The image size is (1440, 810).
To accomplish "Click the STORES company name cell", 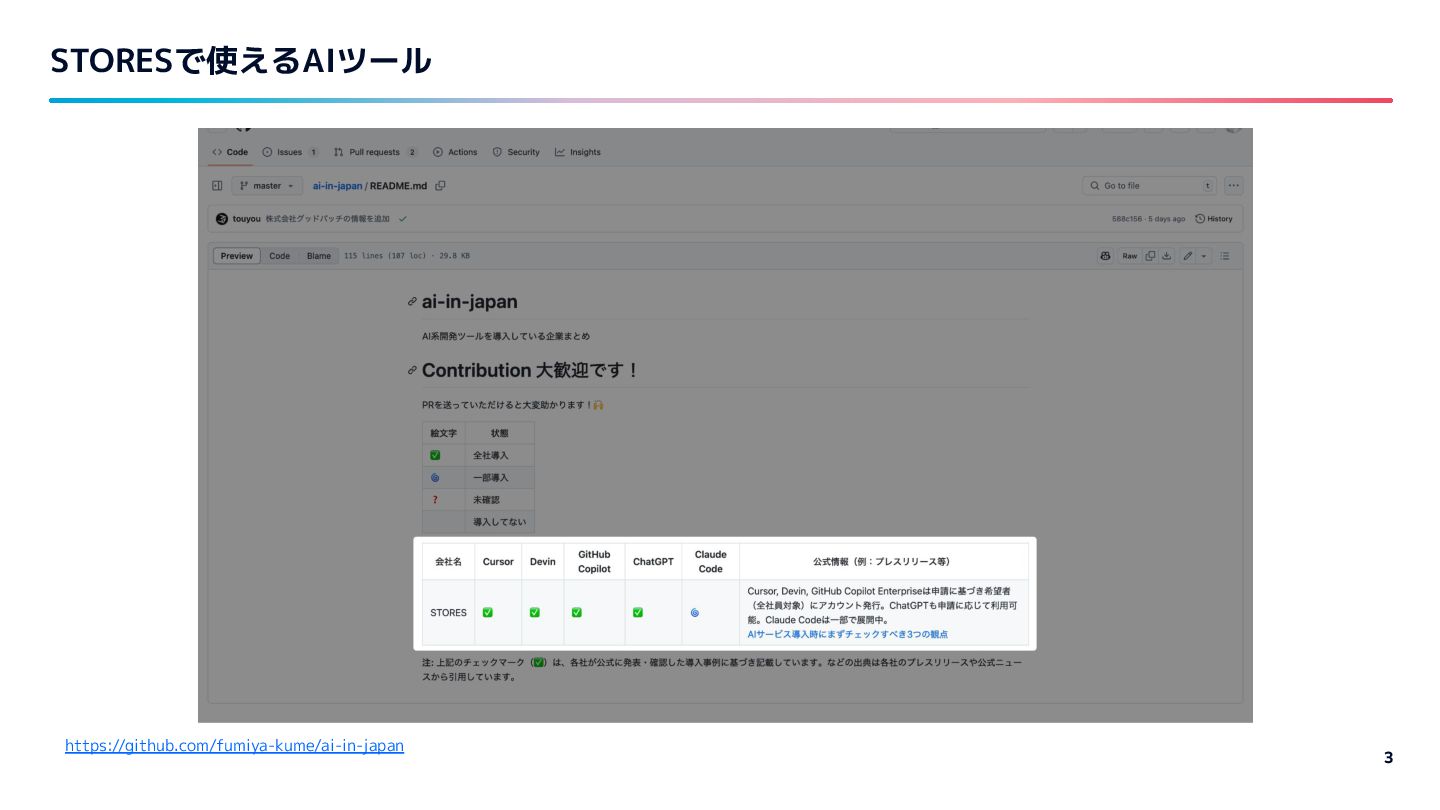I will (x=448, y=613).
